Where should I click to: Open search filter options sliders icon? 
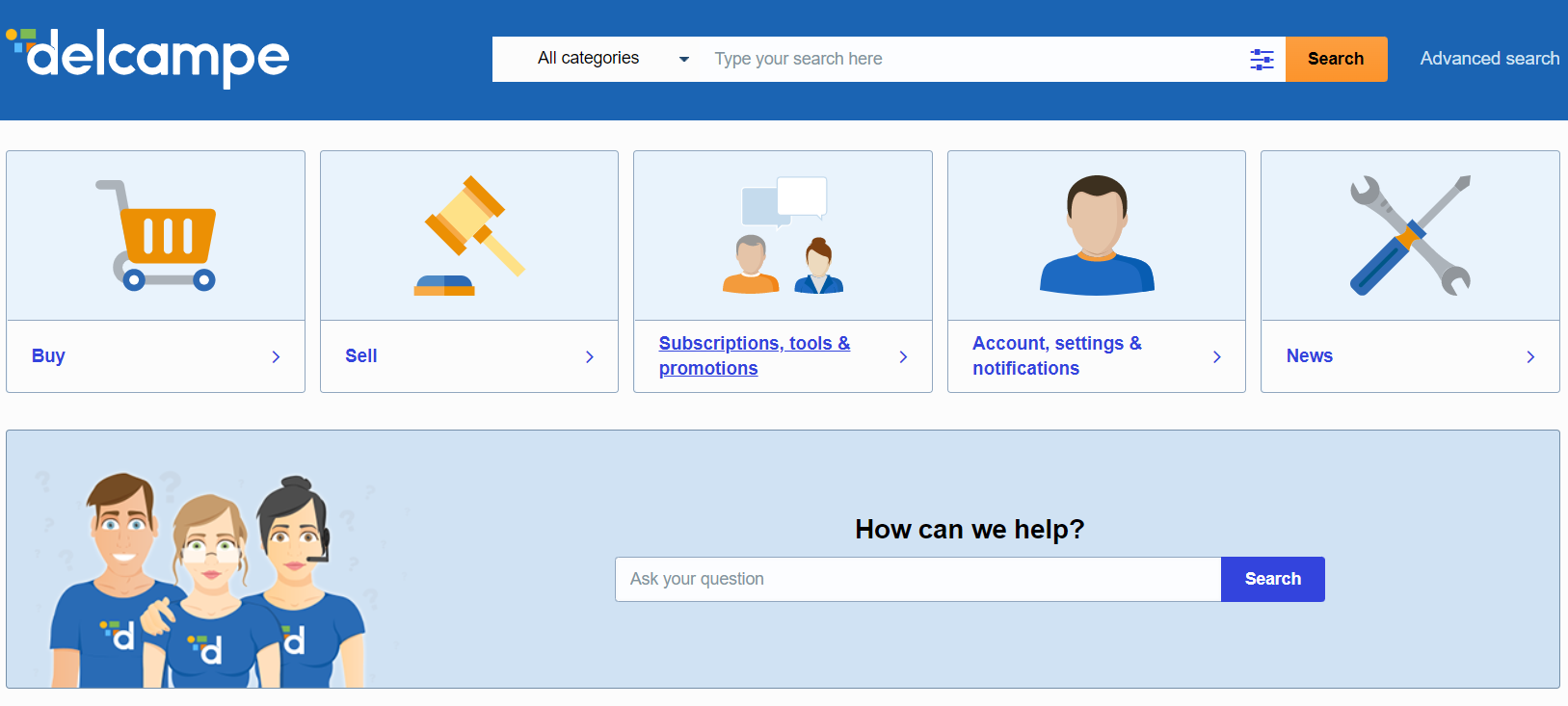[x=1262, y=59]
